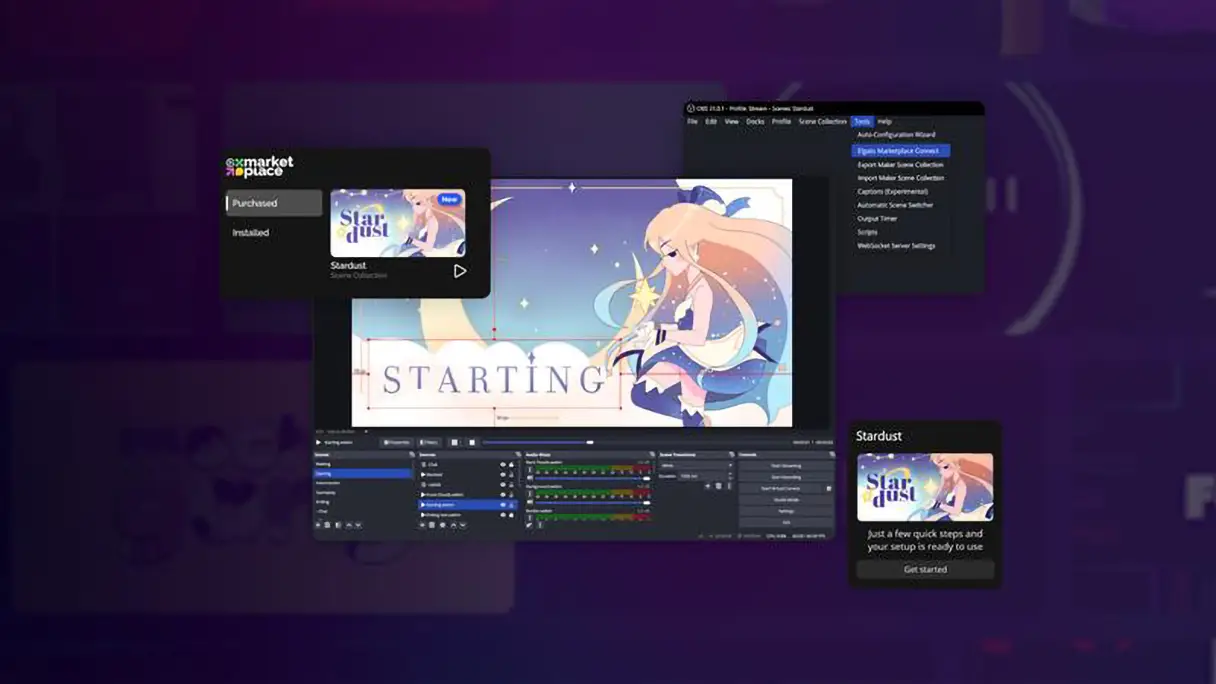Click Exit in Controls dock
Image resolution: width=1216 pixels, height=684 pixels.
click(x=786, y=522)
